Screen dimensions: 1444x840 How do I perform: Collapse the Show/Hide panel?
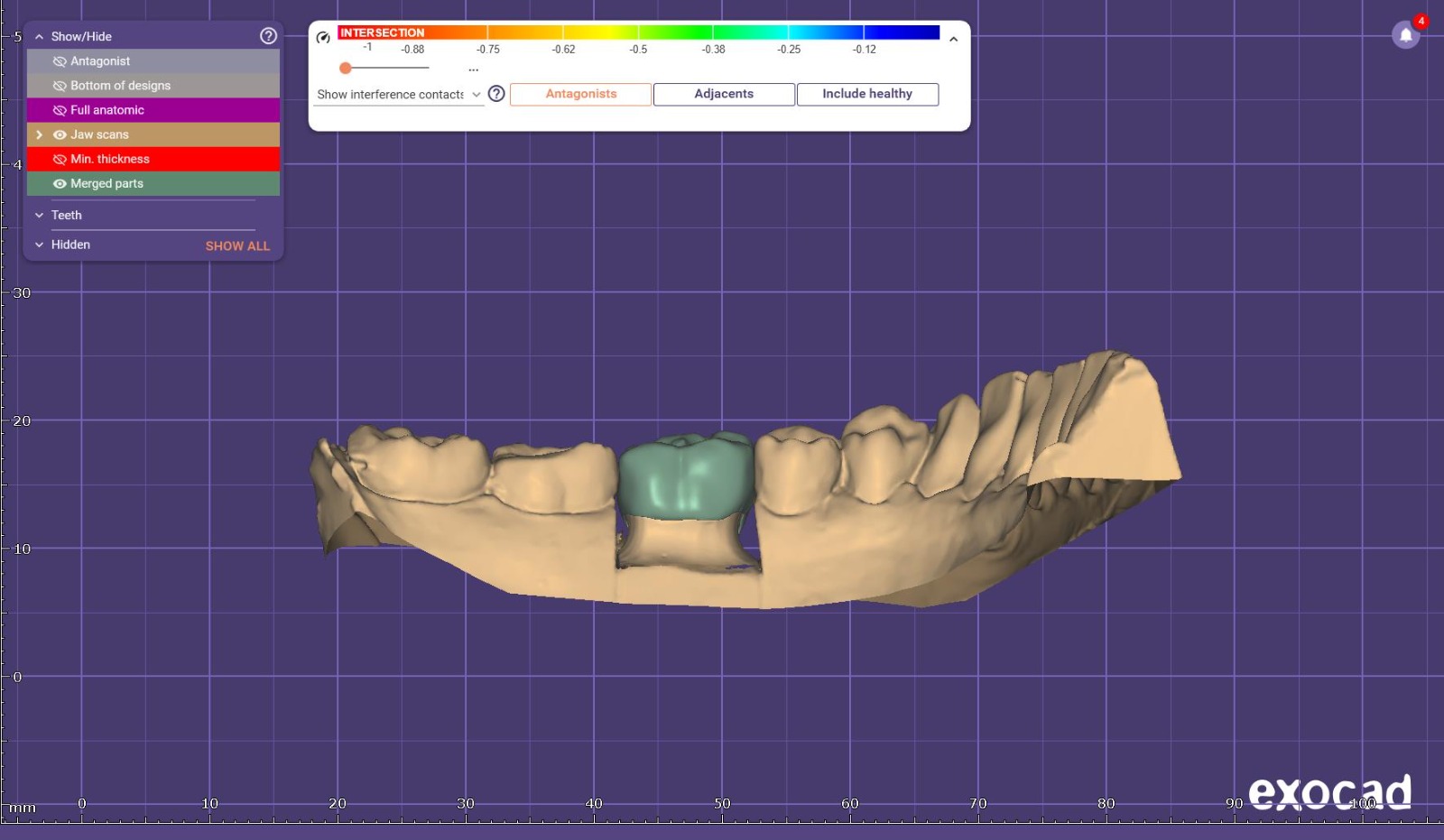click(39, 37)
